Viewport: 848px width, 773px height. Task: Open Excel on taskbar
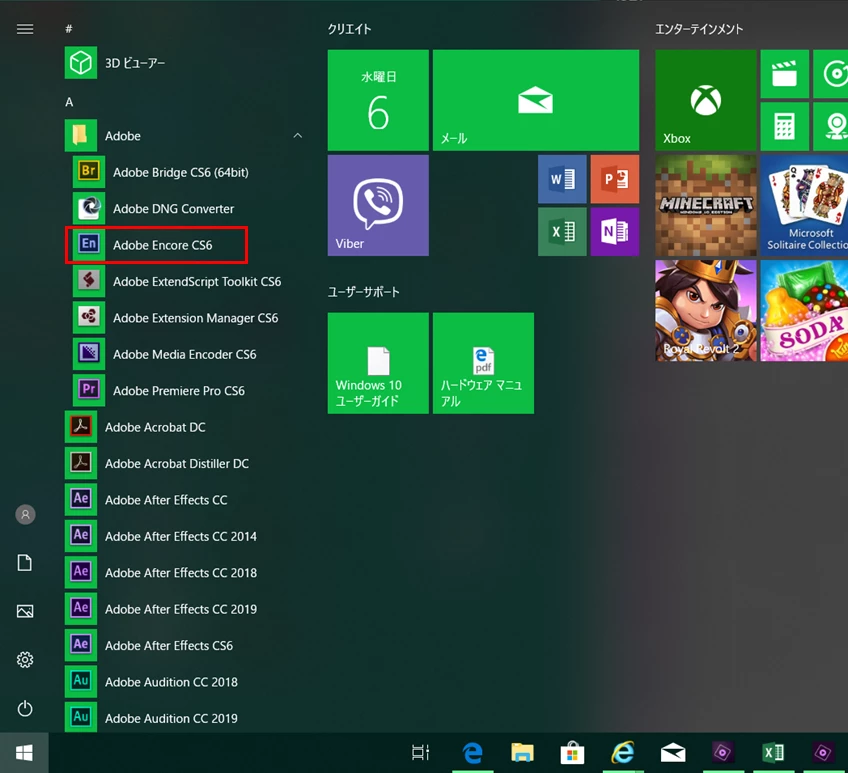point(773,752)
